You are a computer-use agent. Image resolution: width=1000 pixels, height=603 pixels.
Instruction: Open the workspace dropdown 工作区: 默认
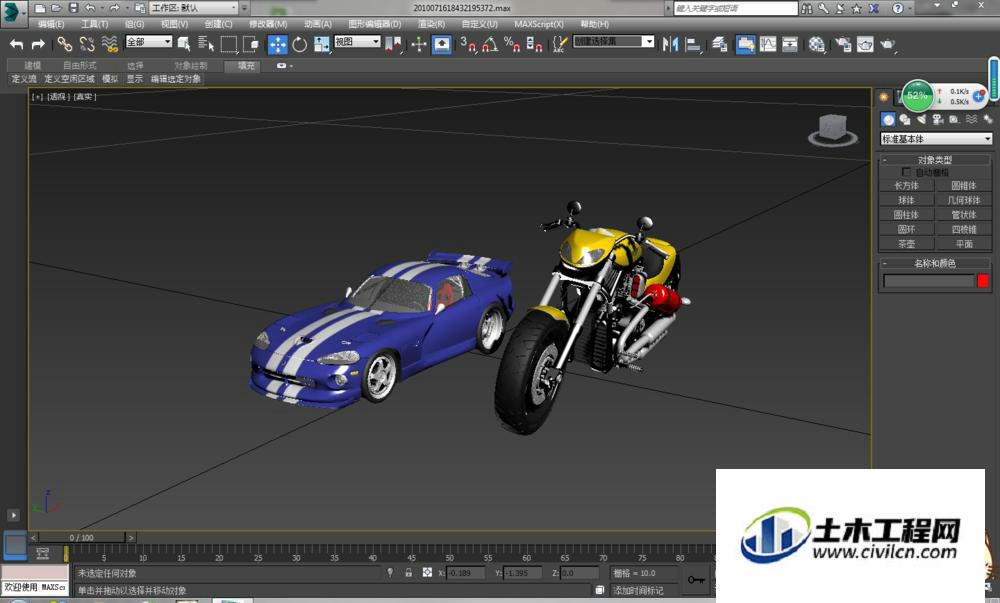194,8
